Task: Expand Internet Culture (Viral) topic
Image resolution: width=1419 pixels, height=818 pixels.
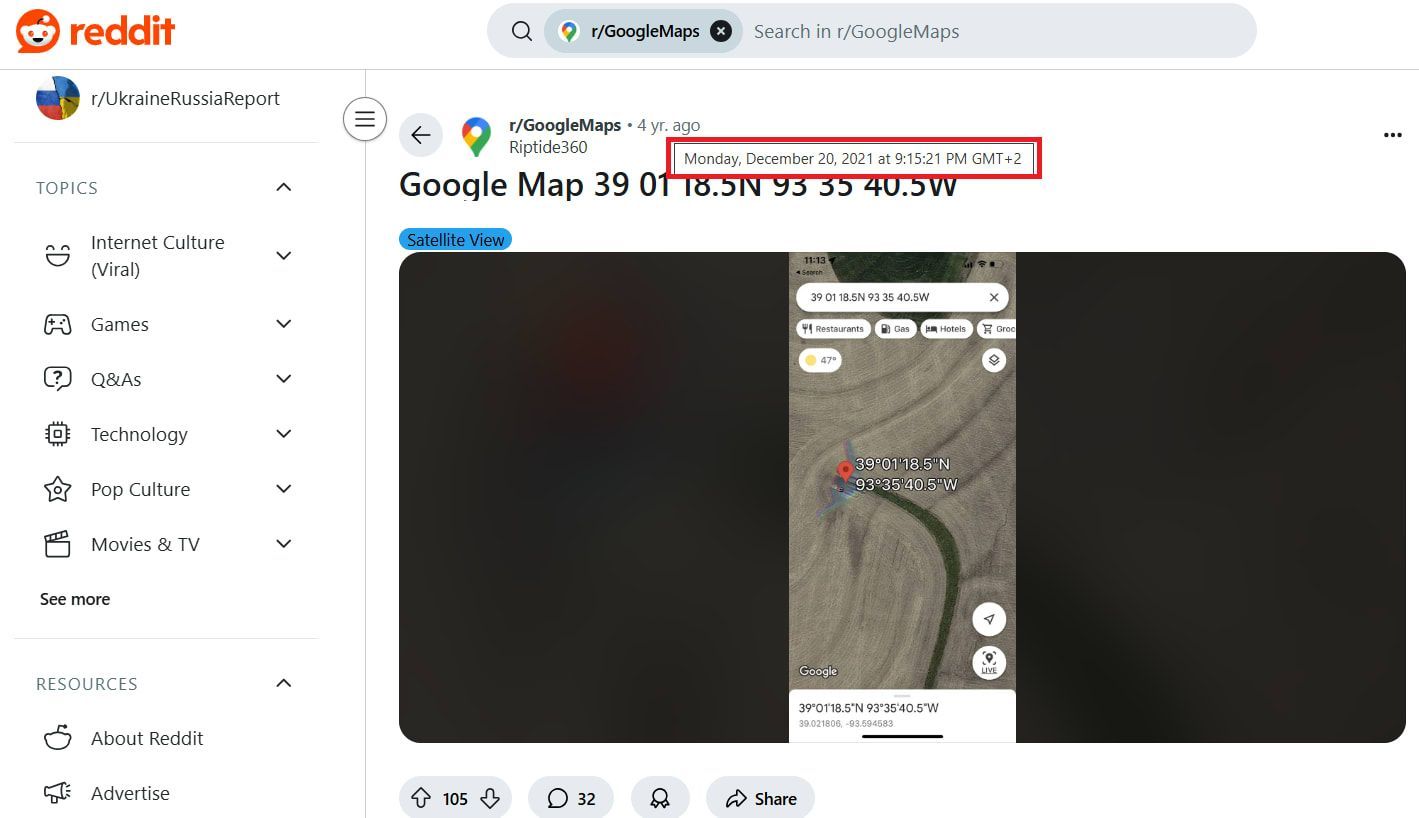Action: 284,255
